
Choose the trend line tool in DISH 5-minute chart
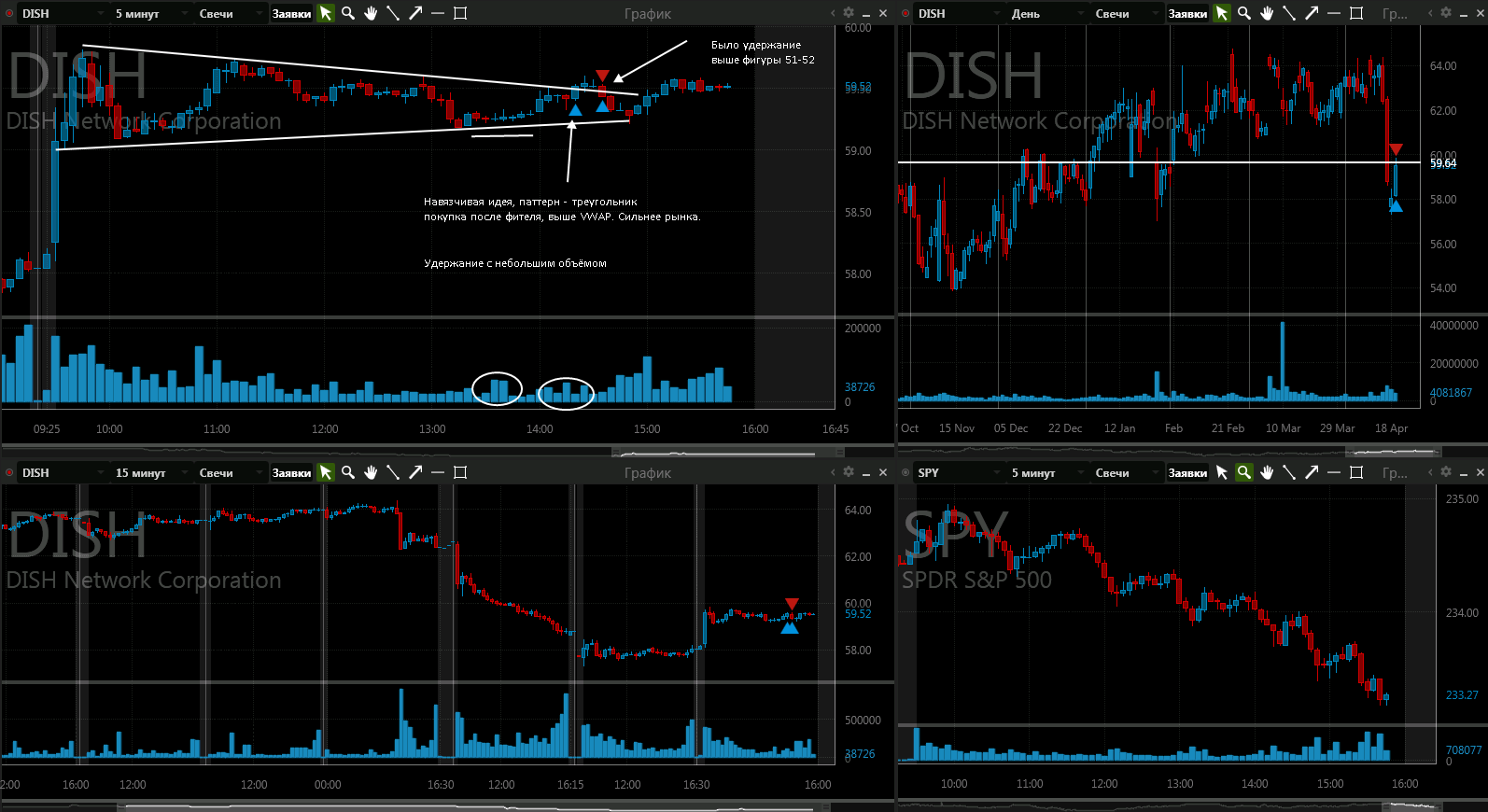click(x=393, y=13)
